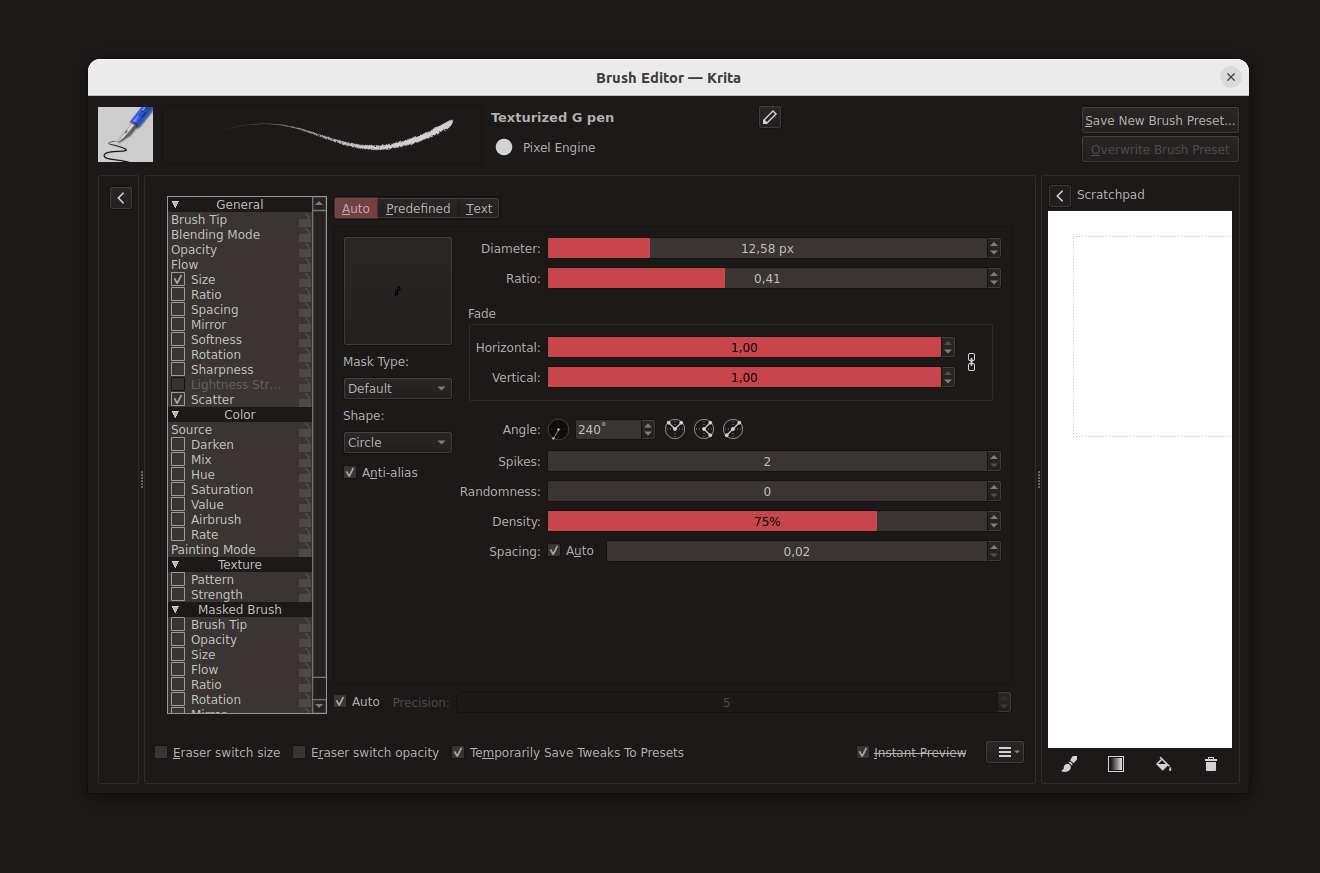The image size is (1320, 873).
Task: Click the lock icon on the Sharpness row
Action: 304,370
